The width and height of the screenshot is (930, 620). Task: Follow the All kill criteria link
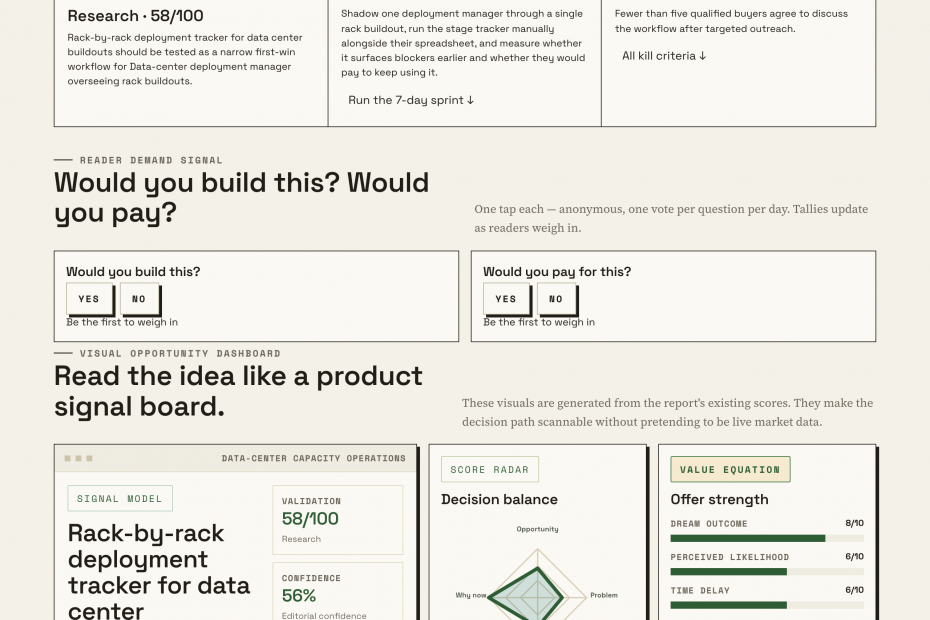tap(664, 56)
